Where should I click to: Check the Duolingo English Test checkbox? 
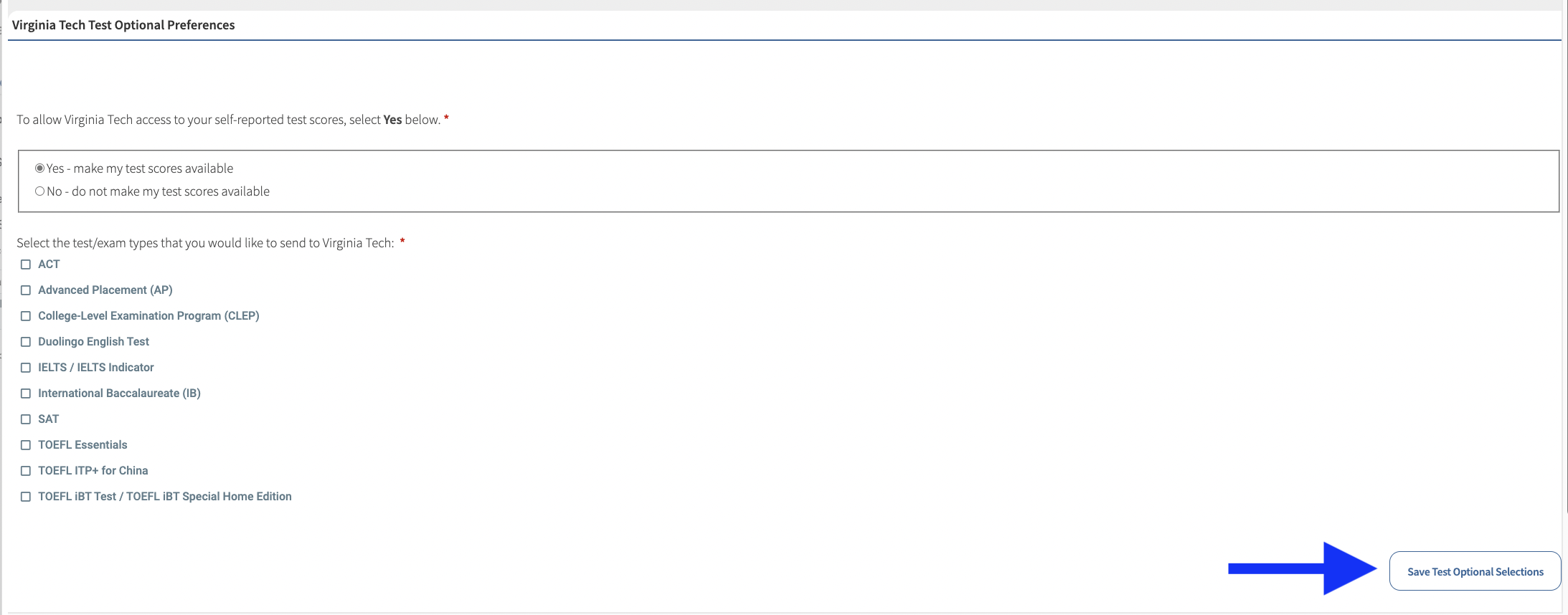[26, 342]
